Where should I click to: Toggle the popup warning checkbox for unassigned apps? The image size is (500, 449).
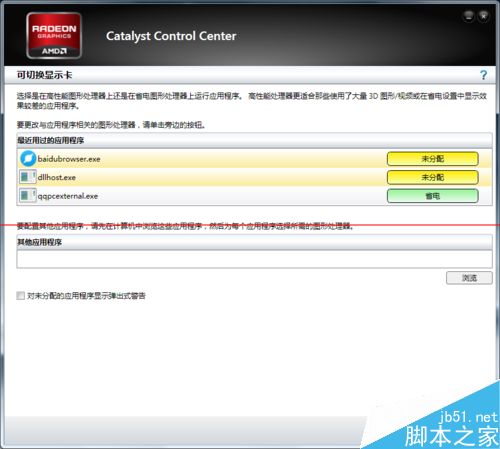click(21, 296)
